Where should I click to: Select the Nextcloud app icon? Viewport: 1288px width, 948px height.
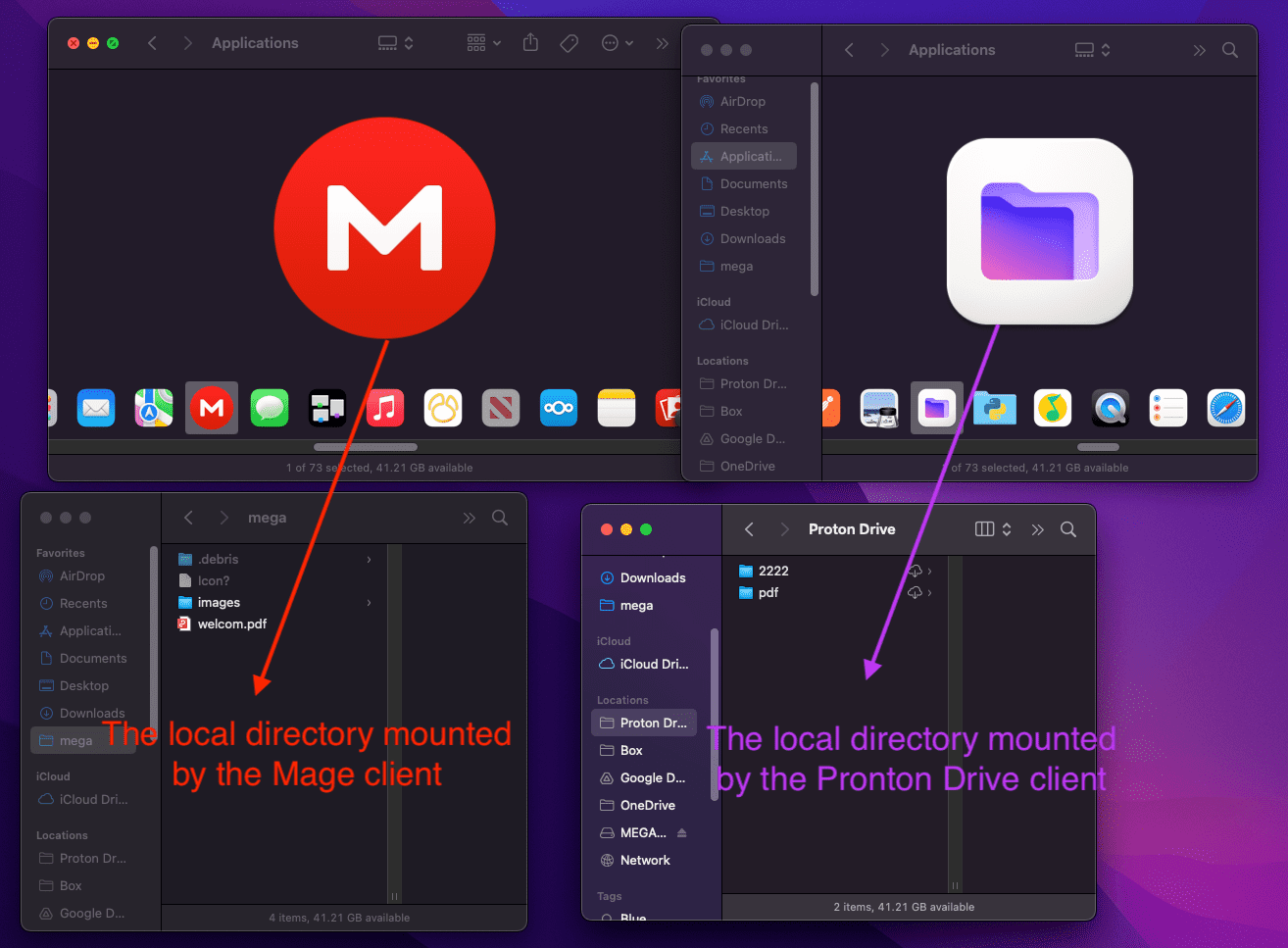pyautogui.click(x=559, y=408)
